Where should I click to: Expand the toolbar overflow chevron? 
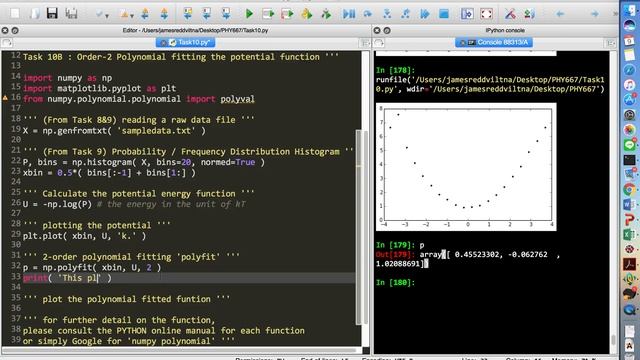615,14
